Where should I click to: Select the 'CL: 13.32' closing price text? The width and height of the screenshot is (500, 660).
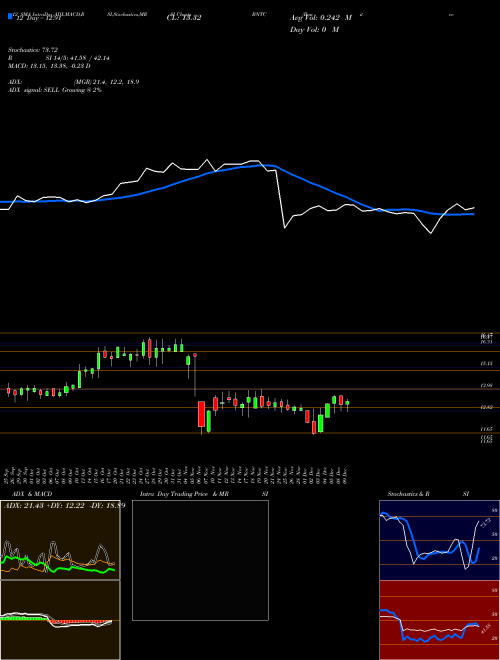184,18
